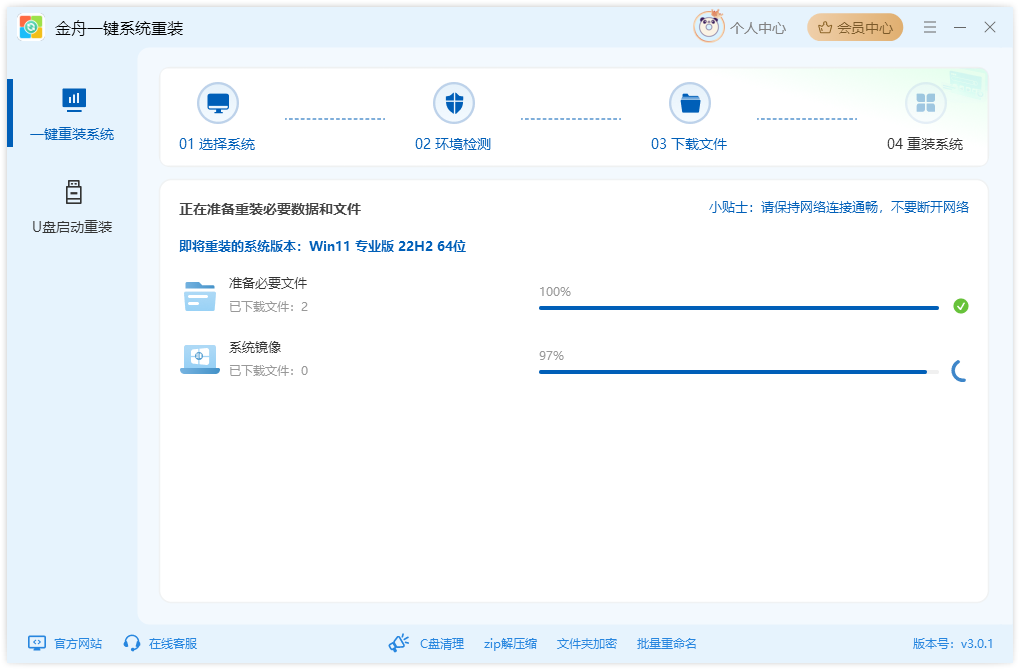
Task: Click 已下载文件: 2 count text
Action: pos(269,307)
